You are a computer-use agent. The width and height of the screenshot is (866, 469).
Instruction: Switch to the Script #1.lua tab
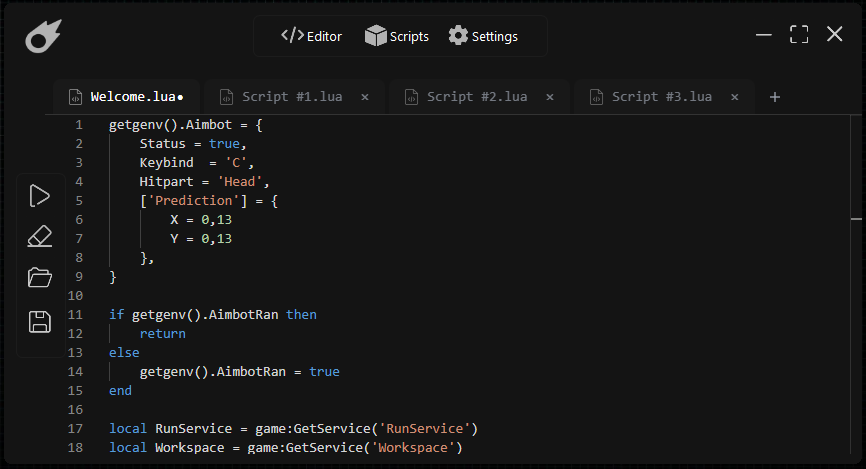pyautogui.click(x=291, y=97)
